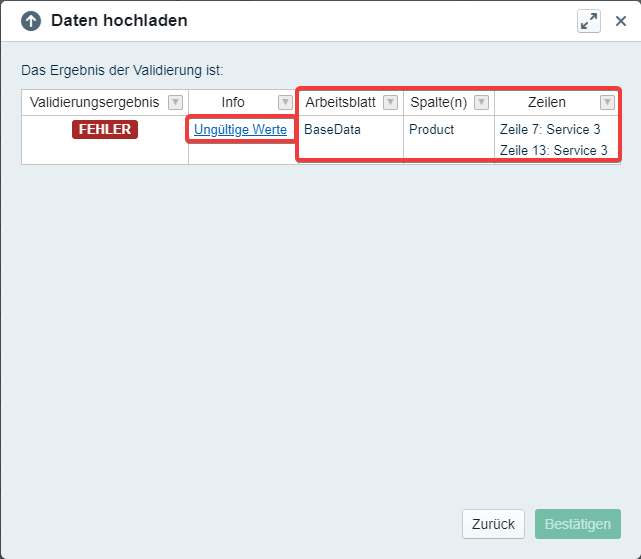Screen dimensions: 641x559
Task: Select the Zeile 13: Service 3 entry
Action: (553, 150)
